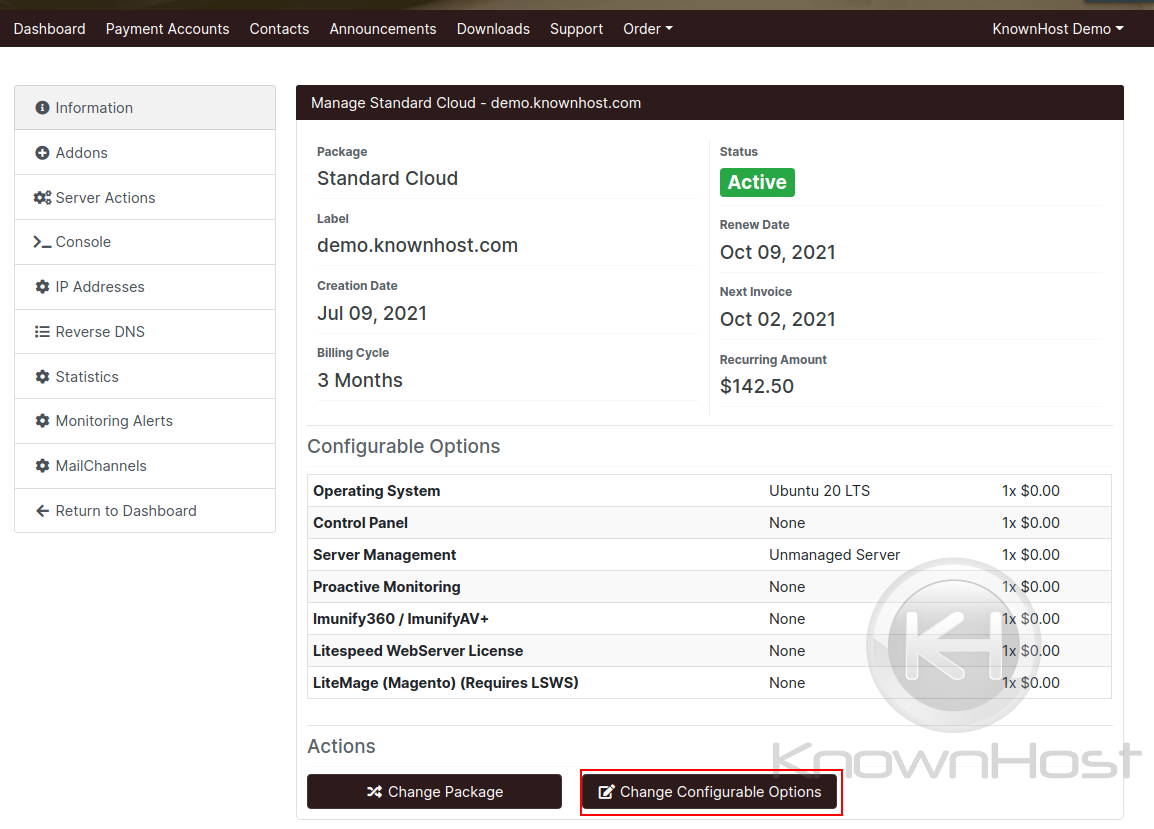Image resolution: width=1154 pixels, height=829 pixels.
Task: Open the Downloads page
Action: point(493,29)
